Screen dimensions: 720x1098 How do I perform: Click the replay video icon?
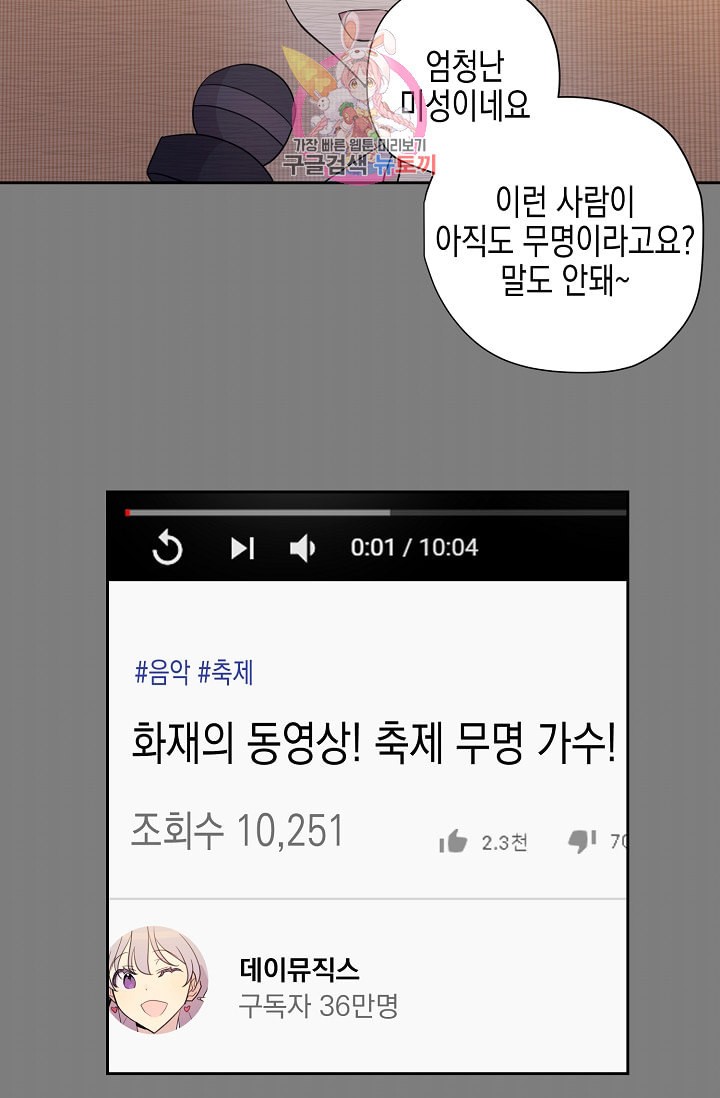coord(167,547)
